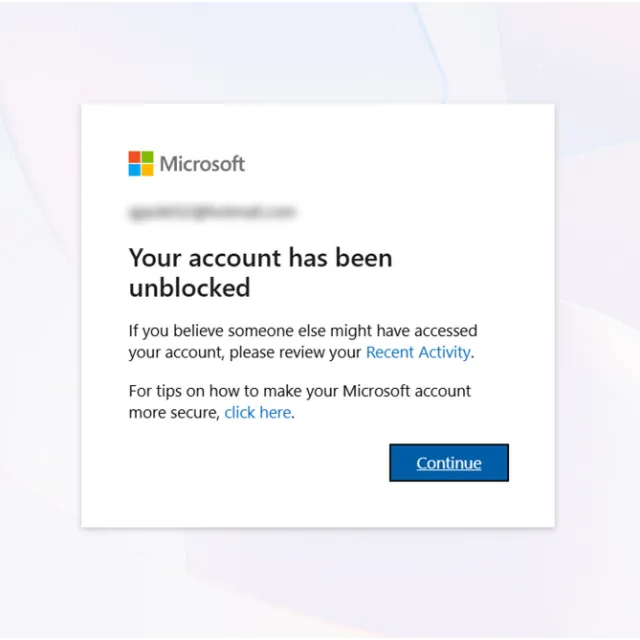The width and height of the screenshot is (640, 640).
Task: Click the "Your account has been" heading line
Action: pyautogui.click(x=260, y=258)
